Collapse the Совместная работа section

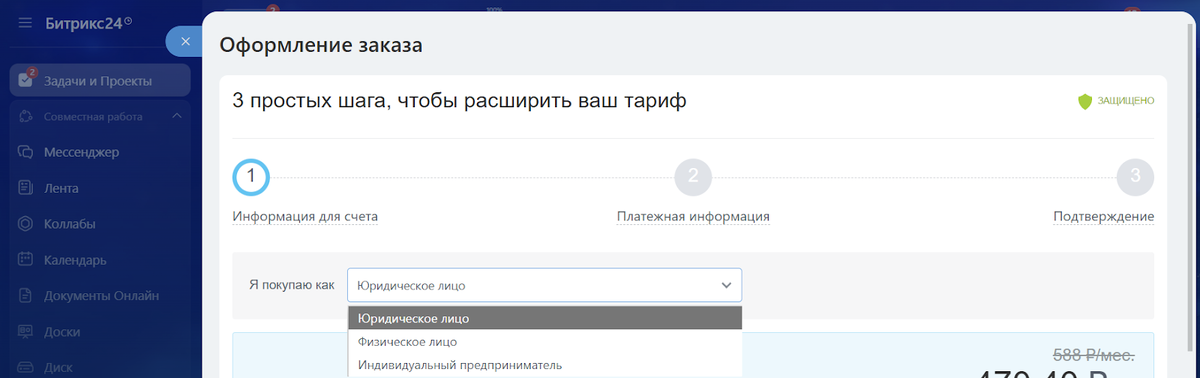point(177,117)
